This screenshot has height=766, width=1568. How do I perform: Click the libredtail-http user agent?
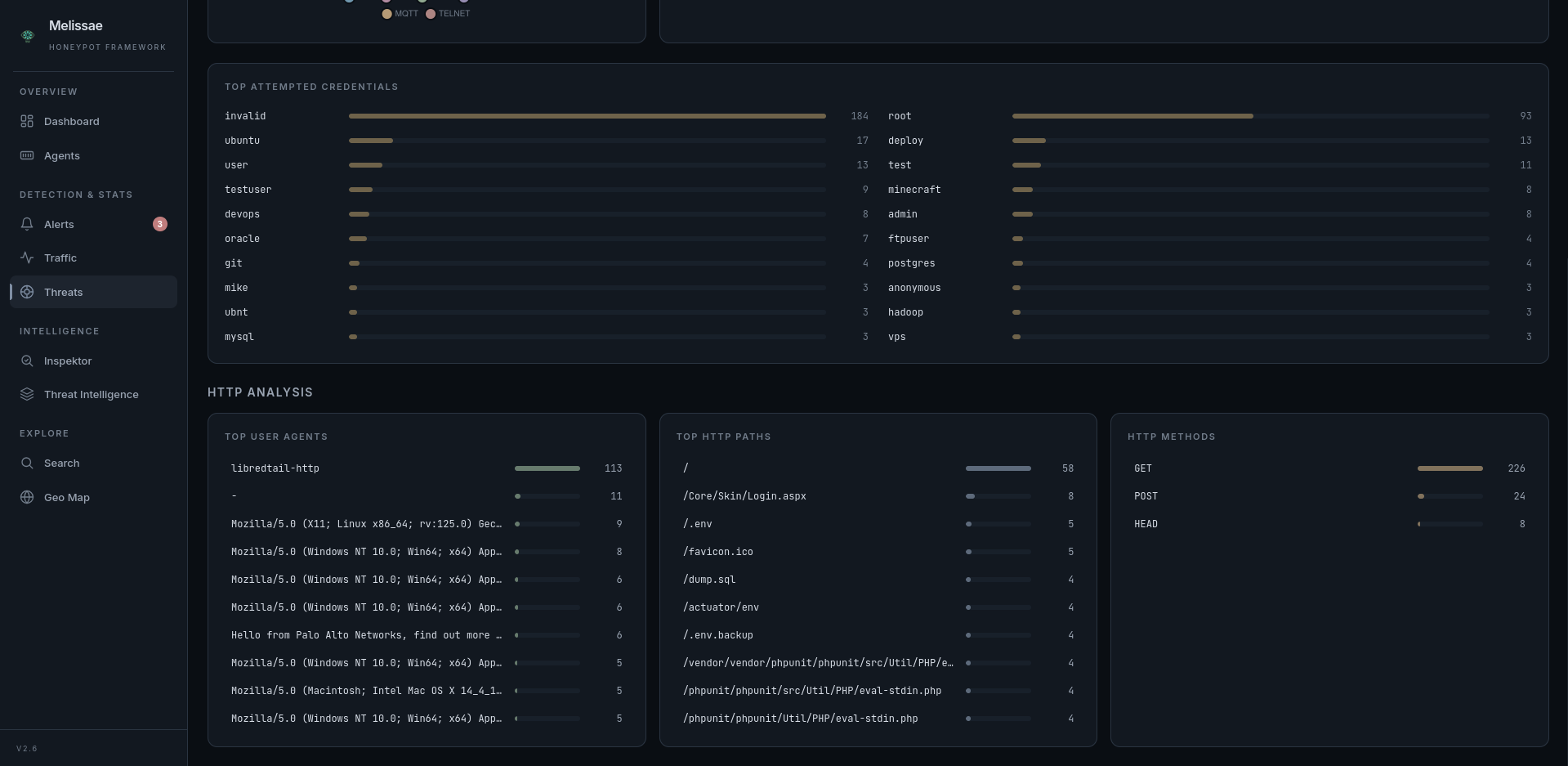[x=275, y=468]
